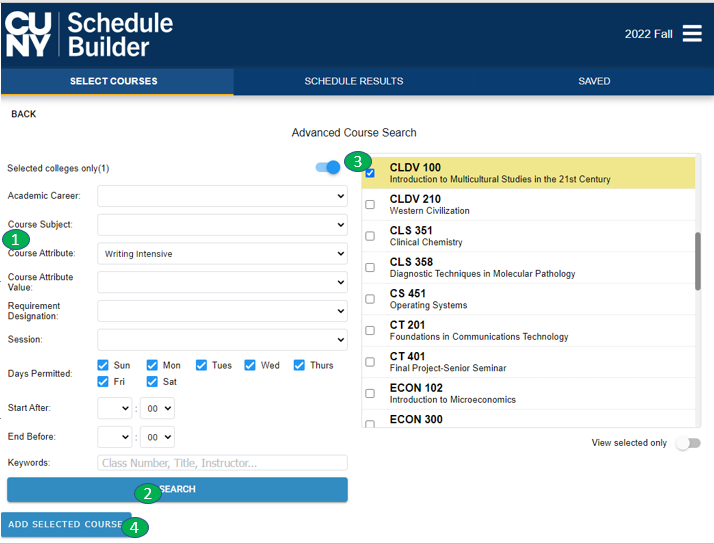Open the hamburger menu icon
This screenshot has width=714, height=544.
[x=692, y=34]
